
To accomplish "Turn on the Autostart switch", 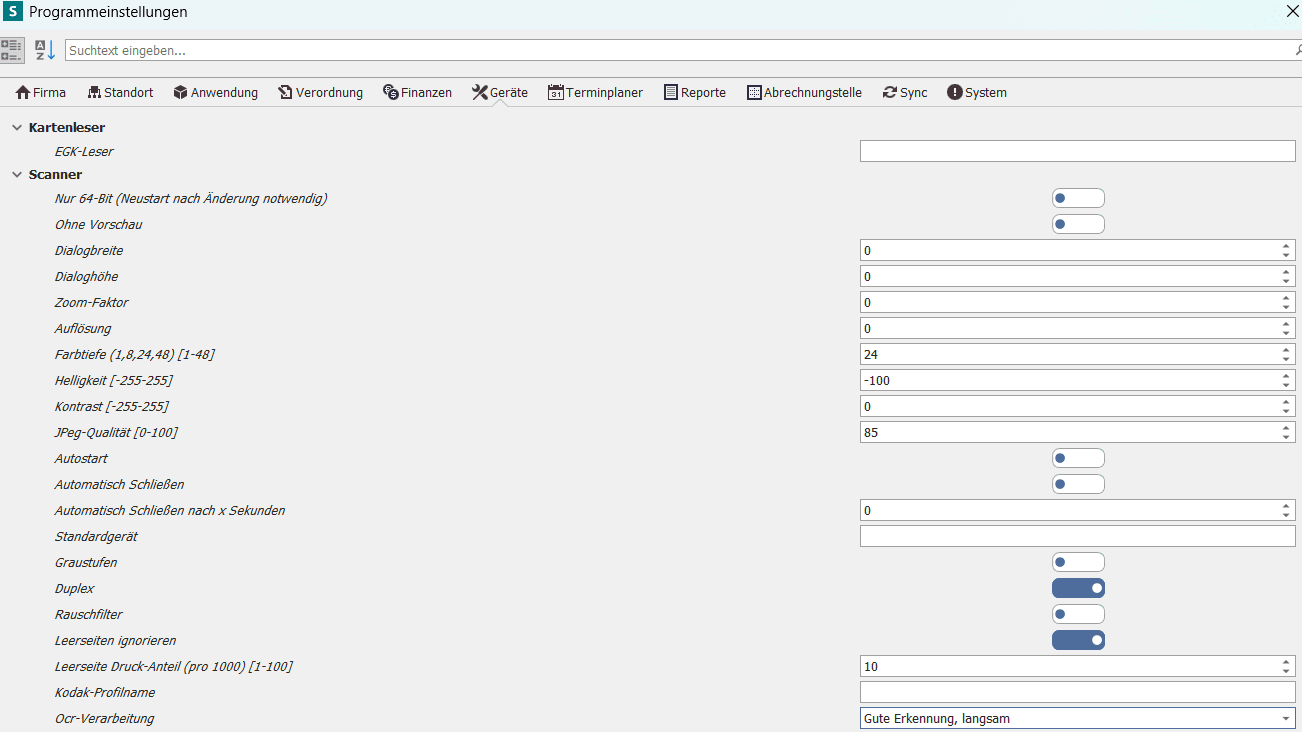I will pos(1078,458).
